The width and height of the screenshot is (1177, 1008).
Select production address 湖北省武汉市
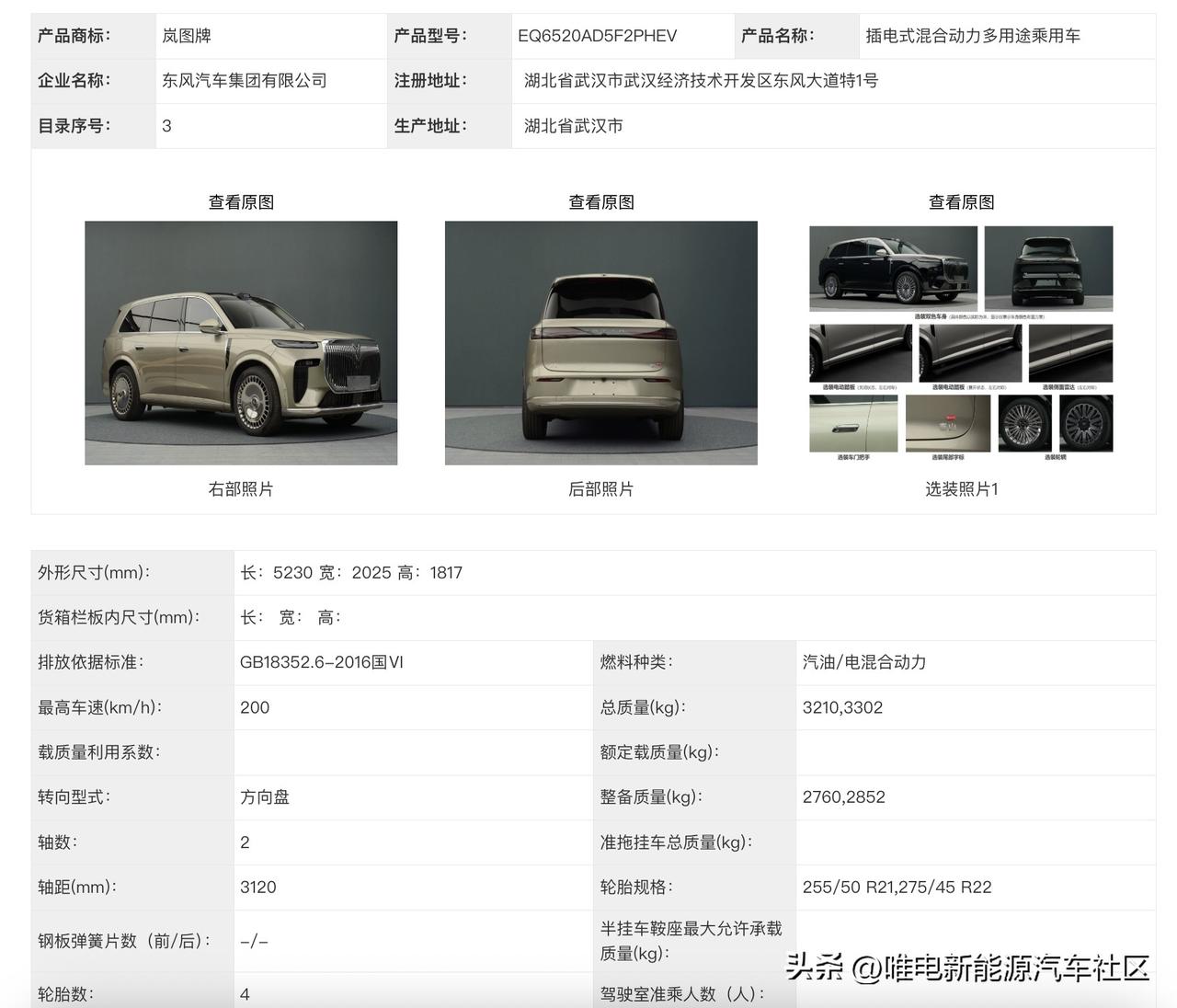tap(574, 126)
